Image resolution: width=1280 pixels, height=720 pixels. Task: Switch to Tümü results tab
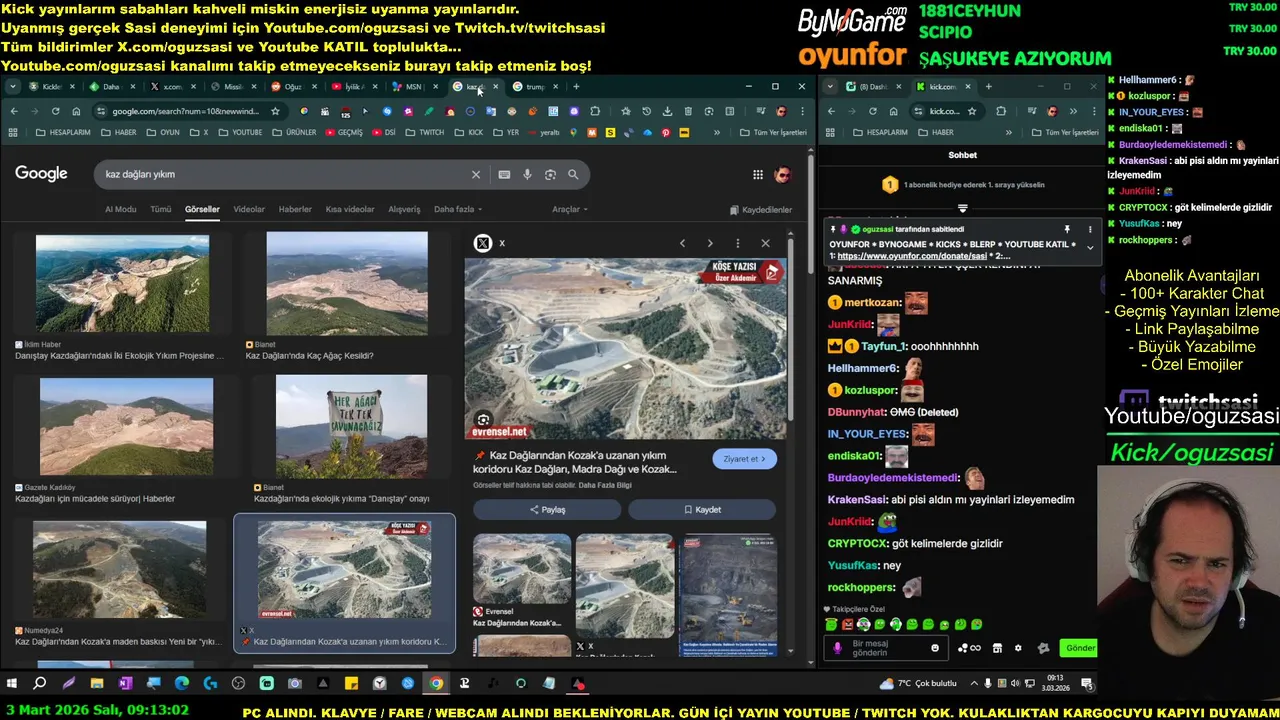click(x=160, y=209)
